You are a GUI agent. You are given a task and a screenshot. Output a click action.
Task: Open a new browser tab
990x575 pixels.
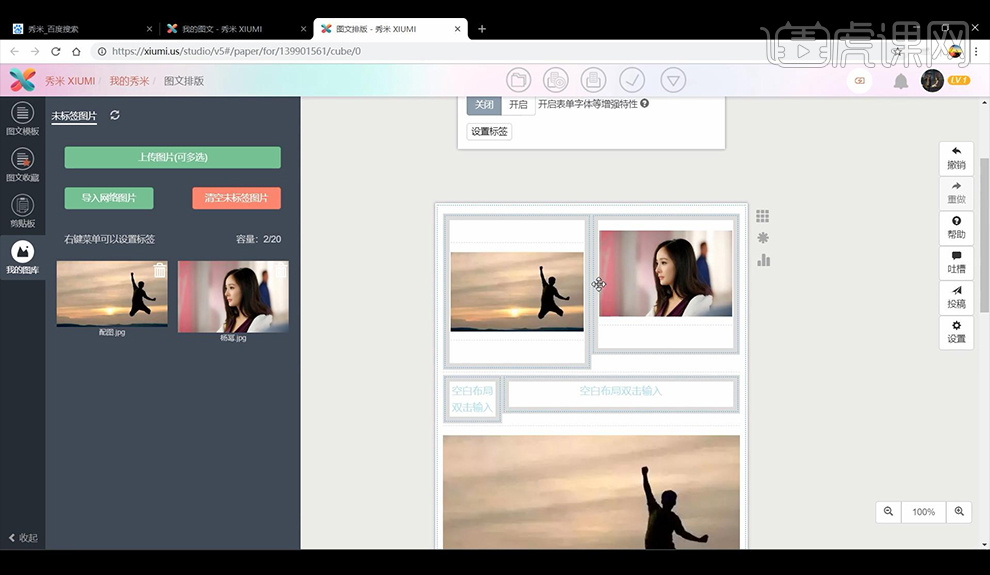point(482,29)
